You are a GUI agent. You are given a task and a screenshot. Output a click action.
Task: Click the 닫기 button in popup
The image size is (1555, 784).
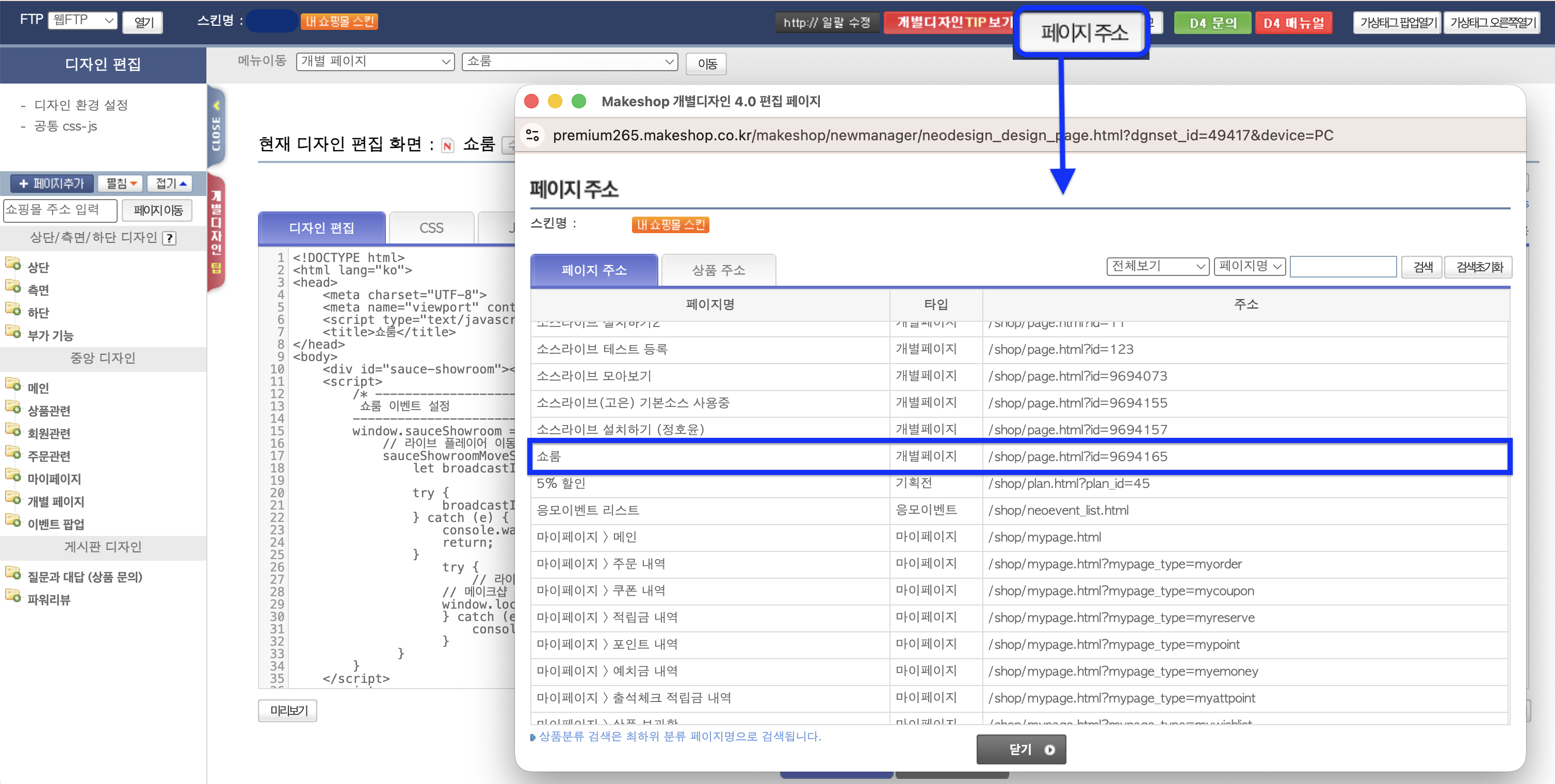click(1021, 749)
